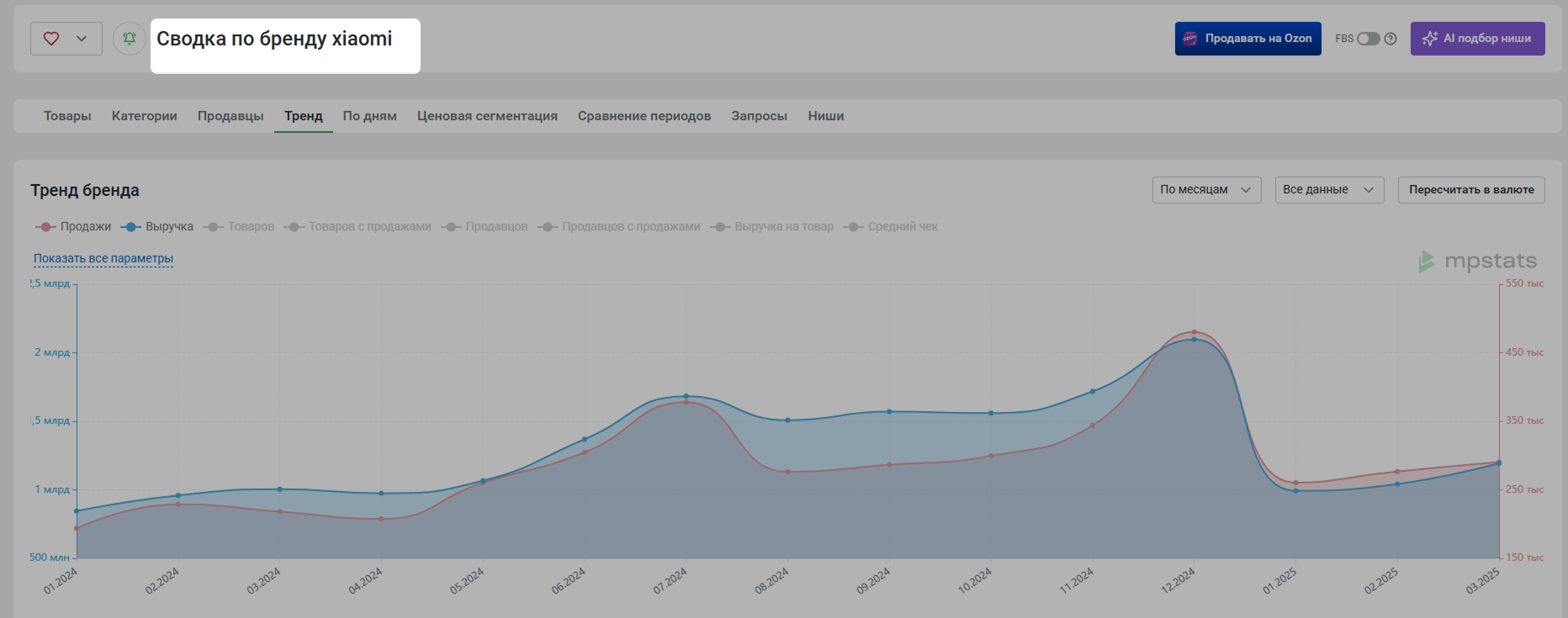The image size is (1568, 618).
Task: Toggle the FBS switch
Action: pyautogui.click(x=1368, y=39)
